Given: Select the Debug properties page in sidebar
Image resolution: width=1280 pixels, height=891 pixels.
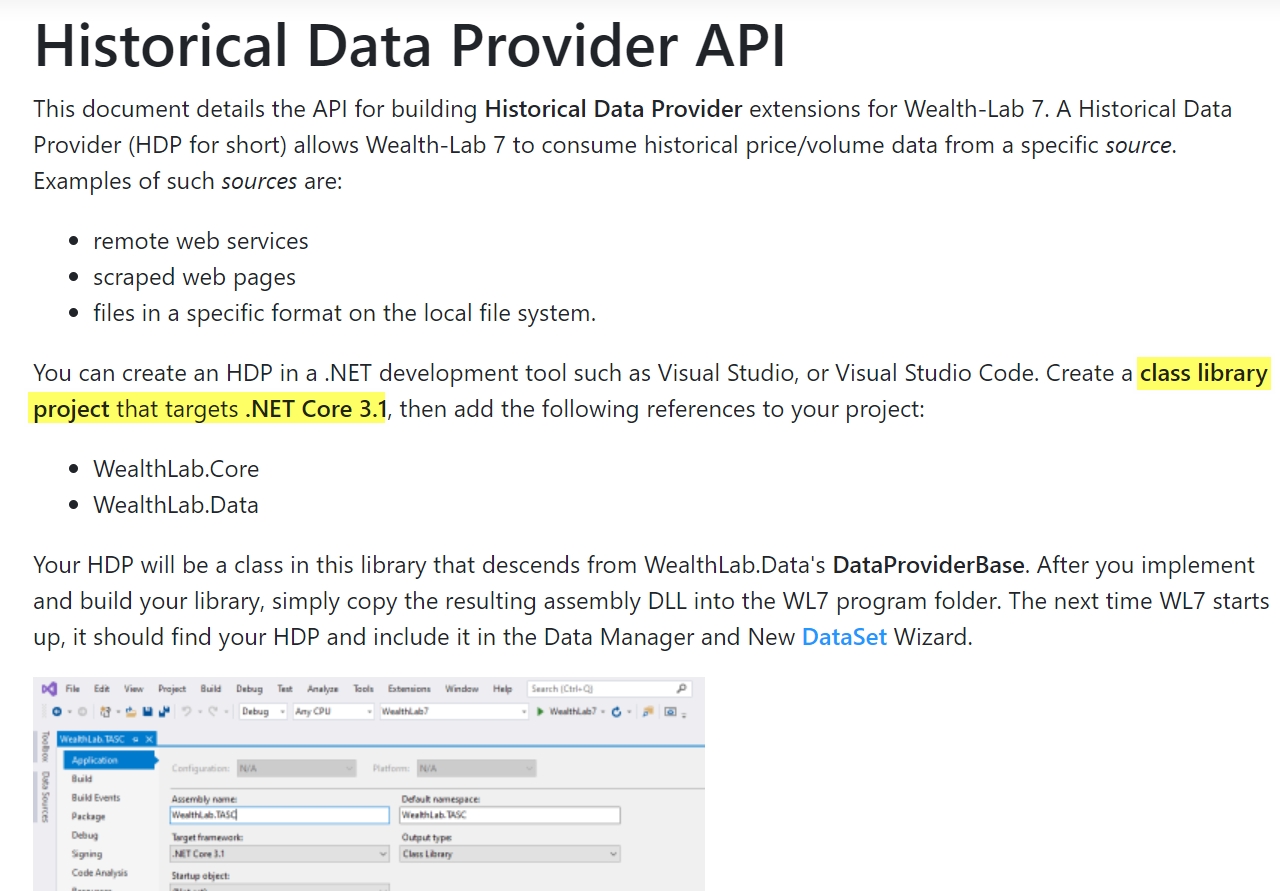Looking at the screenshot, I should coord(85,835).
